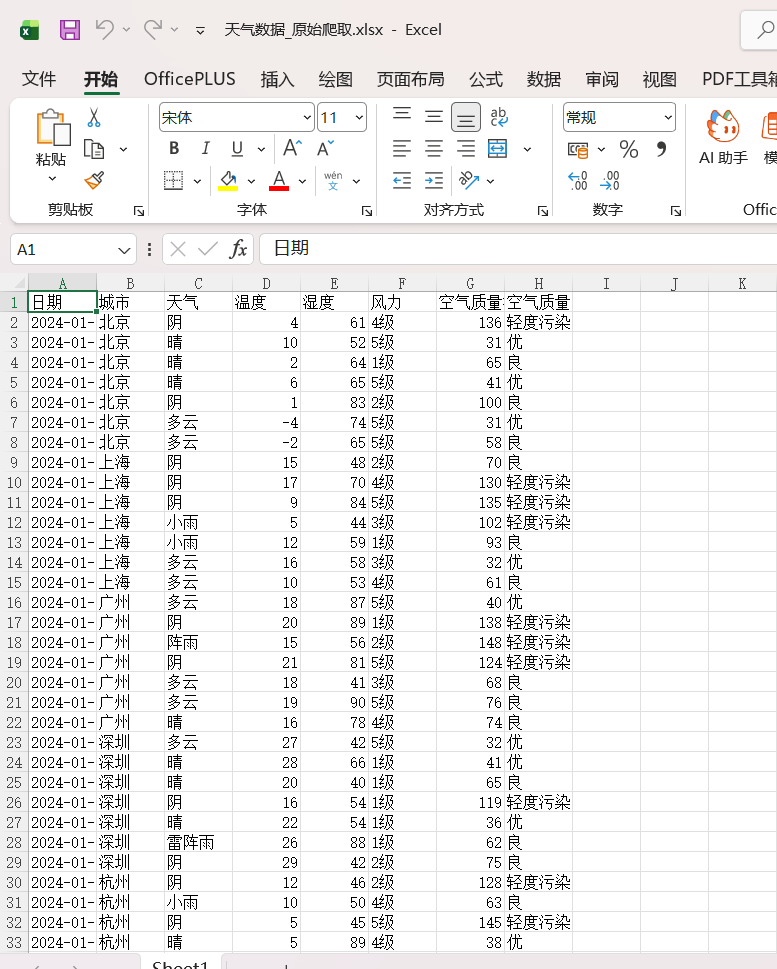
Task: Redo the last undone action
Action: tap(153, 29)
